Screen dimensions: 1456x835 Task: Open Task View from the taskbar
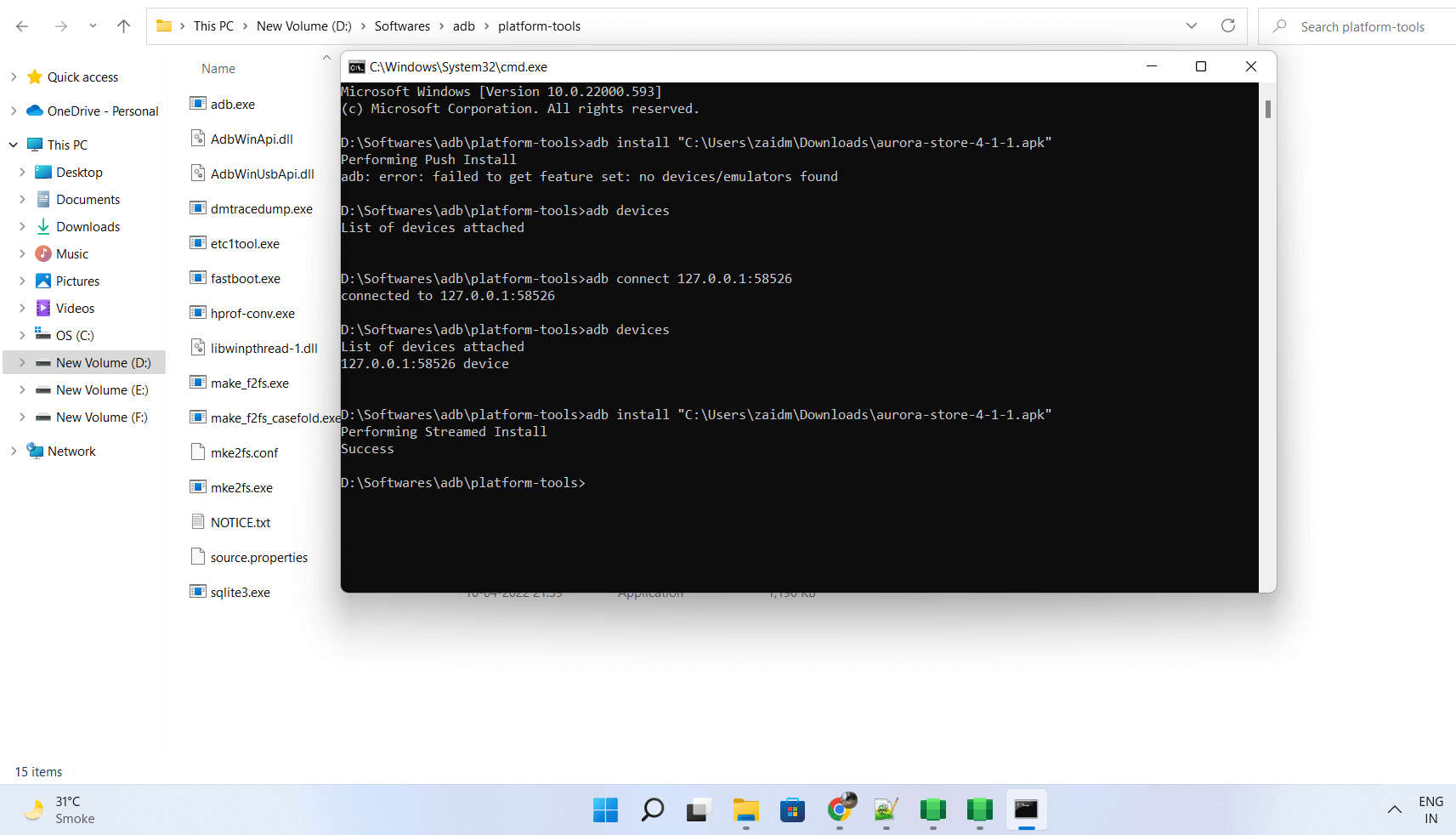697,809
